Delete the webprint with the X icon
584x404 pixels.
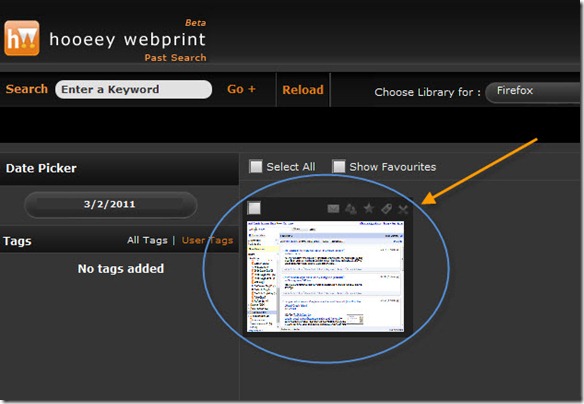(x=403, y=209)
